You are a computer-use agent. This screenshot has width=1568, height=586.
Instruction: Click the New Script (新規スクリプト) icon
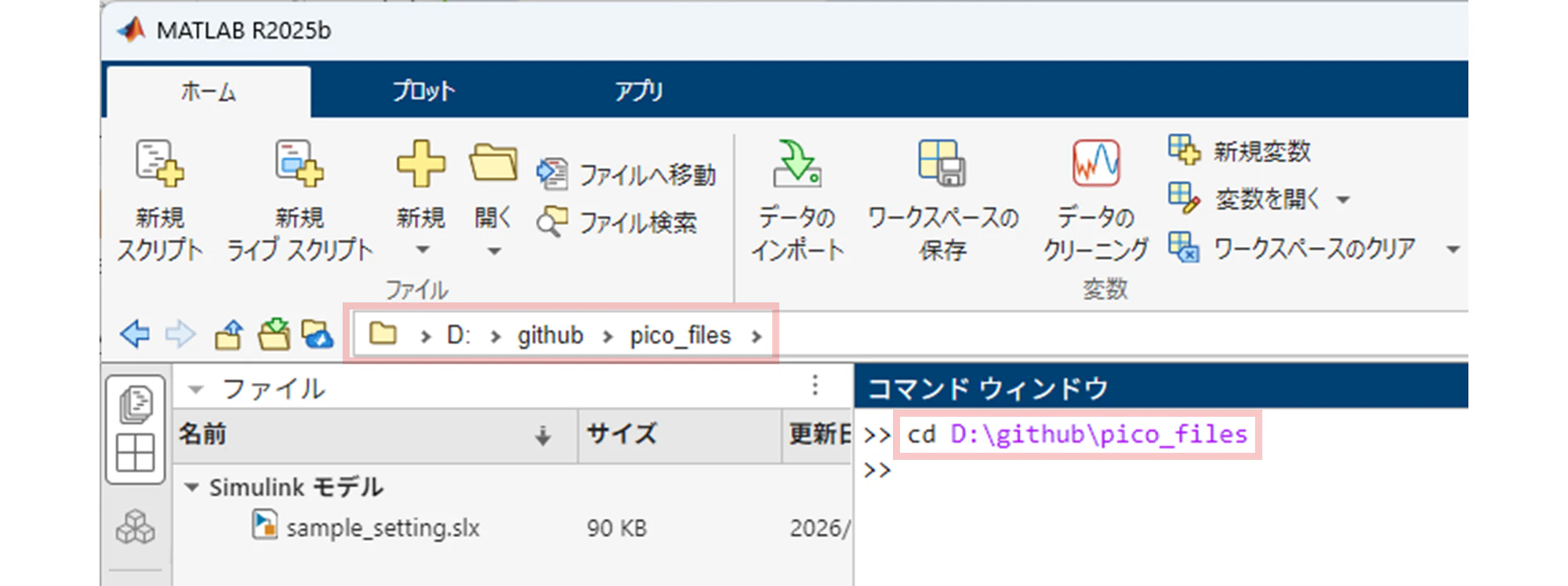click(160, 163)
